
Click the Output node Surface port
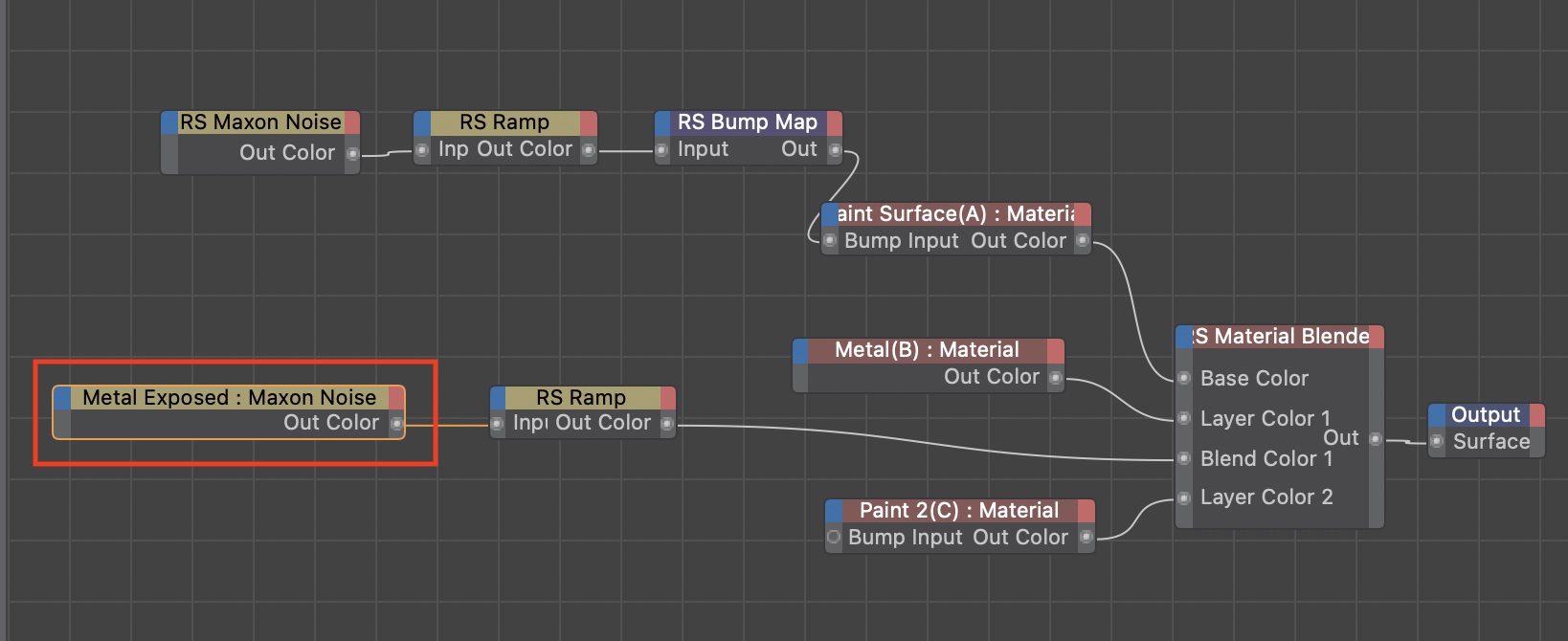1437,441
